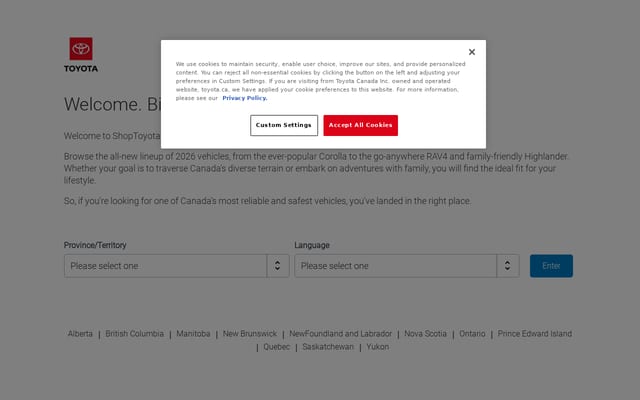The image size is (640, 400).
Task: Click the Language selector arrows
Action: [507, 266]
